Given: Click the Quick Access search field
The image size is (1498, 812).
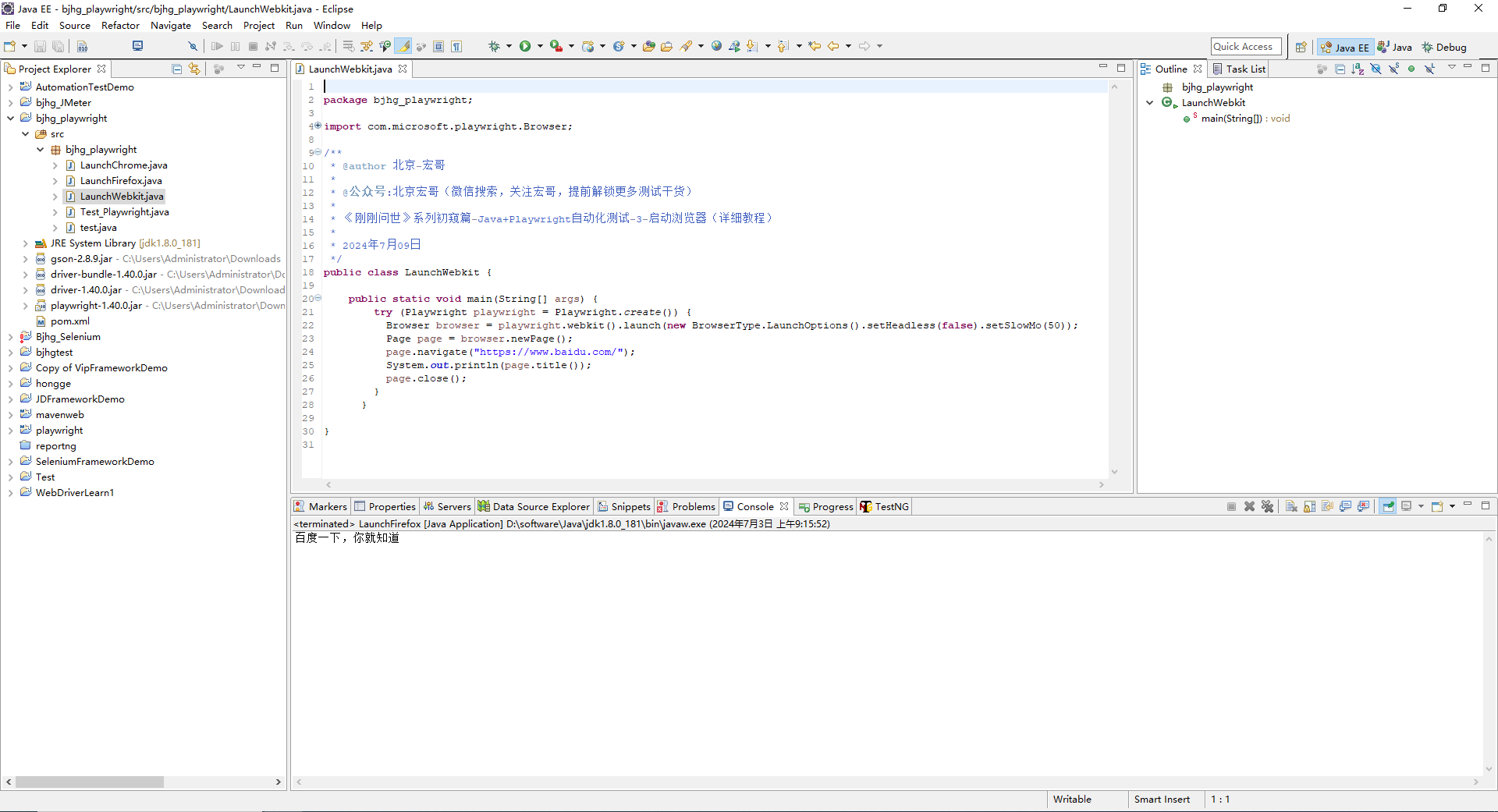Looking at the screenshot, I should 1246,47.
